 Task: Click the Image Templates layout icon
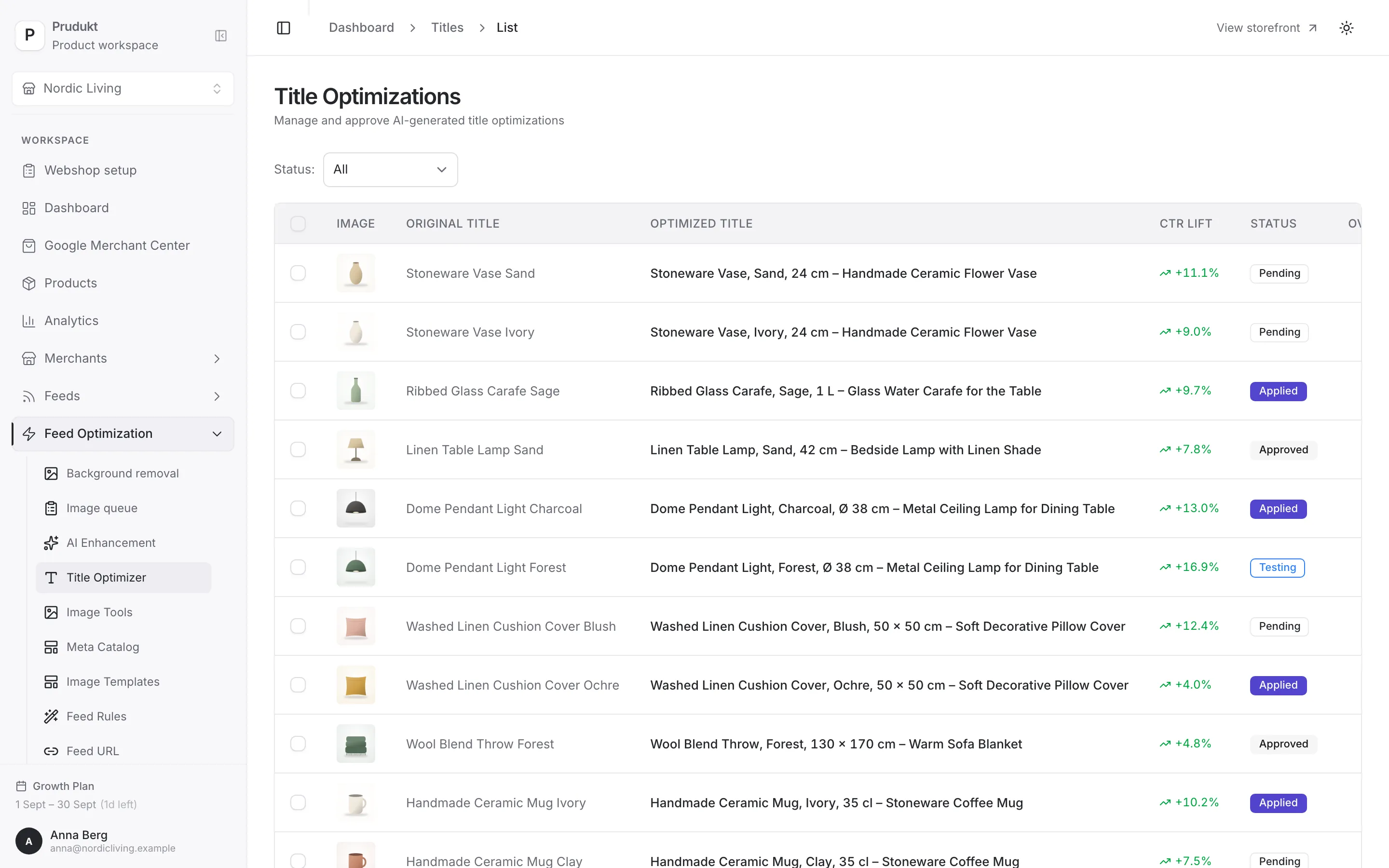pos(51,681)
